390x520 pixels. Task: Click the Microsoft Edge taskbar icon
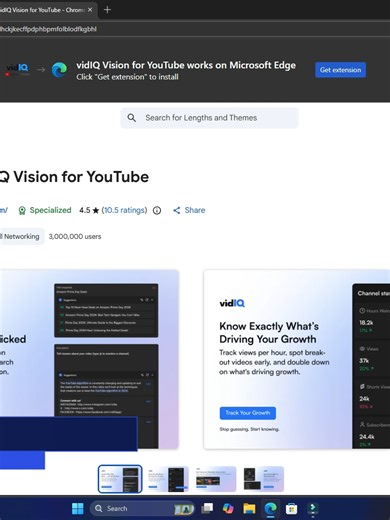[271, 508]
